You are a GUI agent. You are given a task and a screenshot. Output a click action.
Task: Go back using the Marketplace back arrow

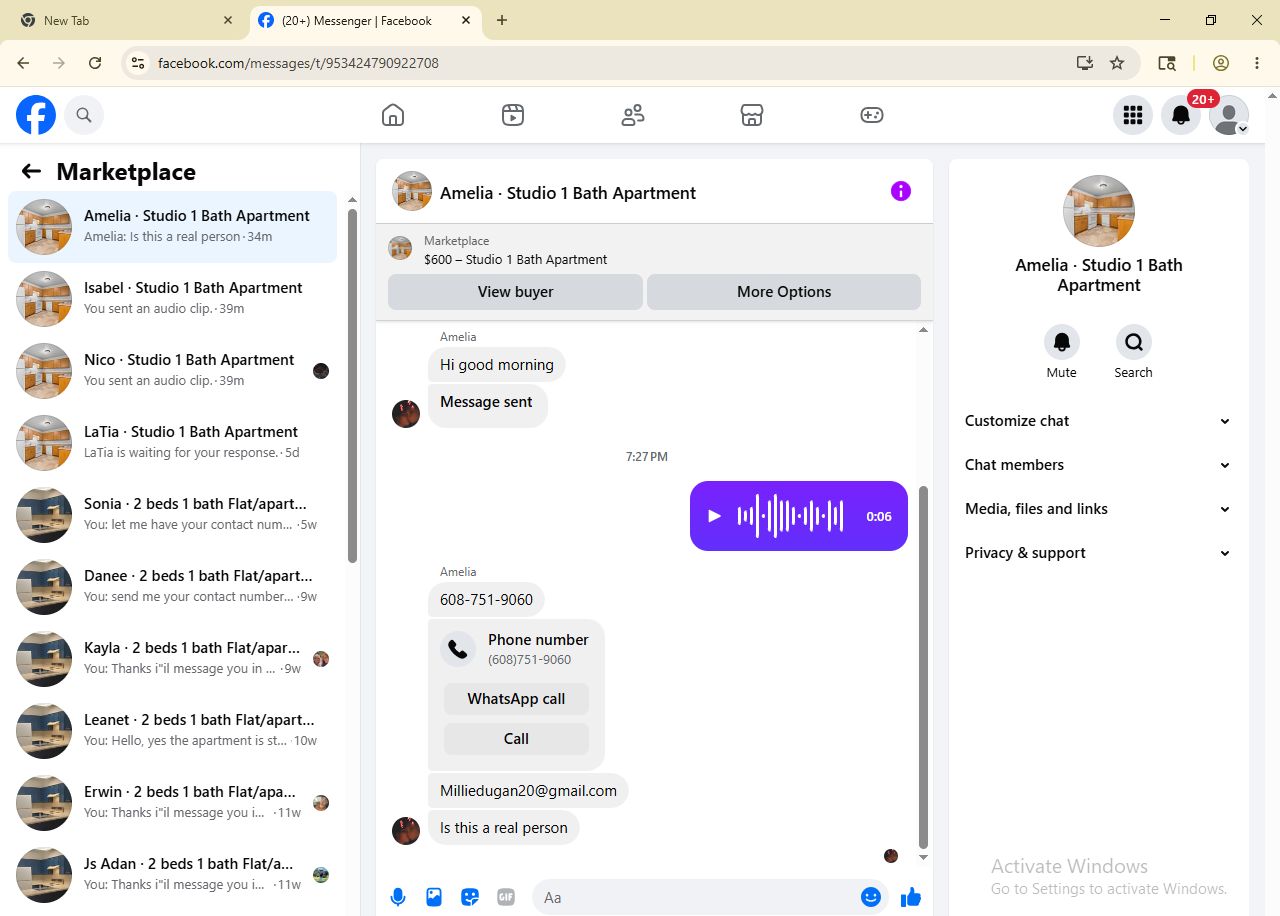31,171
